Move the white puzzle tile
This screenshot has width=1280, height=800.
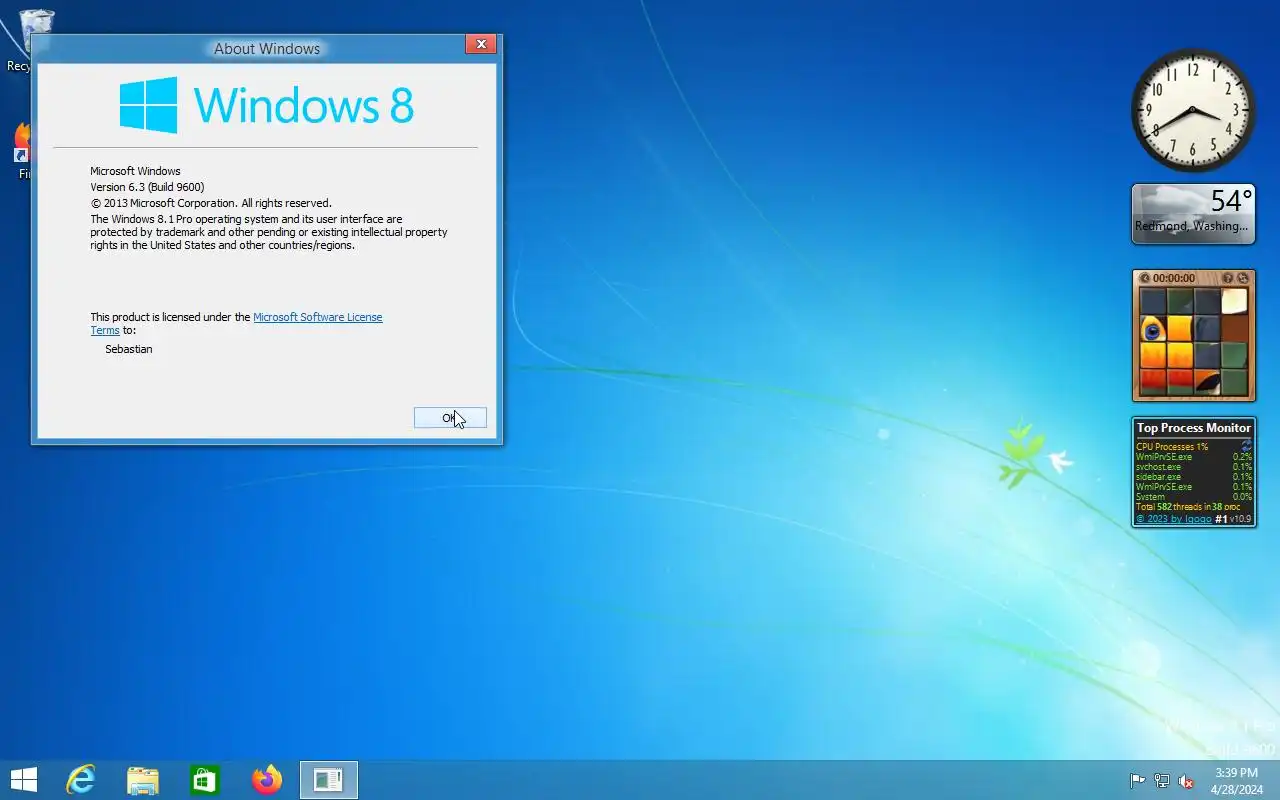1234,302
